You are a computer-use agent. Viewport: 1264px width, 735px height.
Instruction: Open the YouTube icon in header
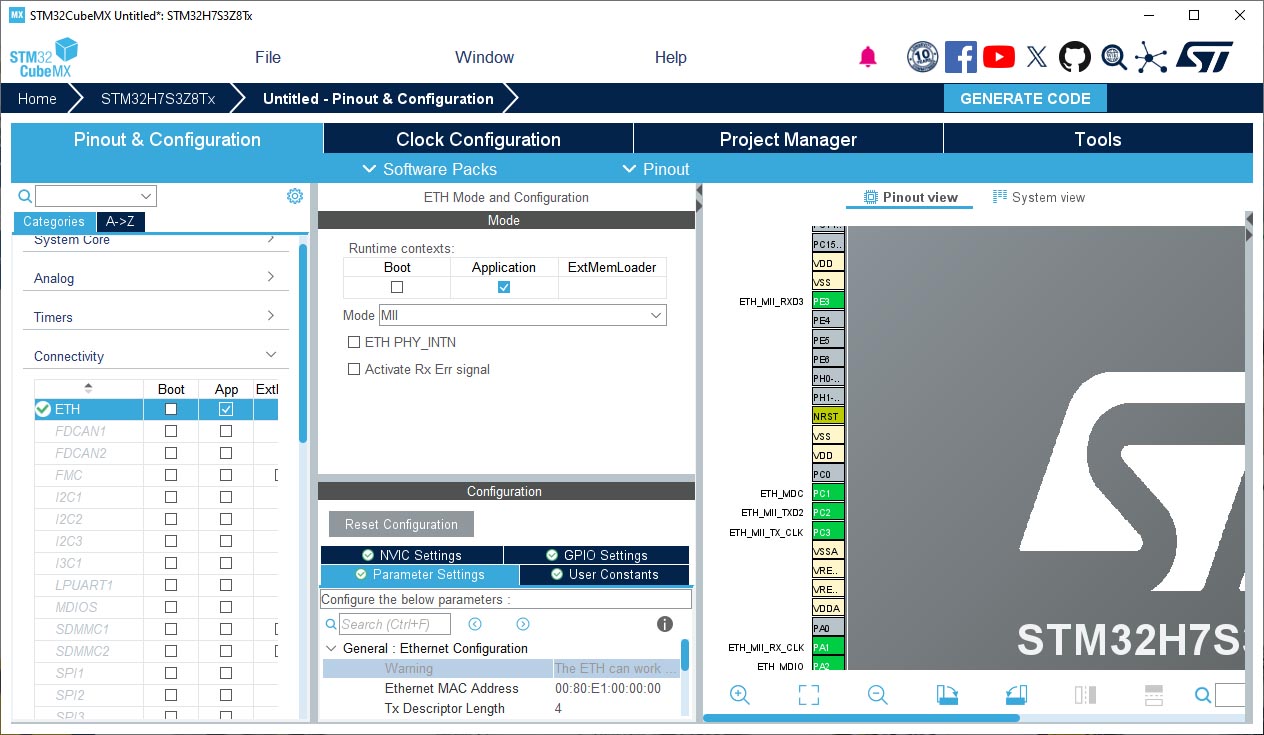(x=998, y=57)
